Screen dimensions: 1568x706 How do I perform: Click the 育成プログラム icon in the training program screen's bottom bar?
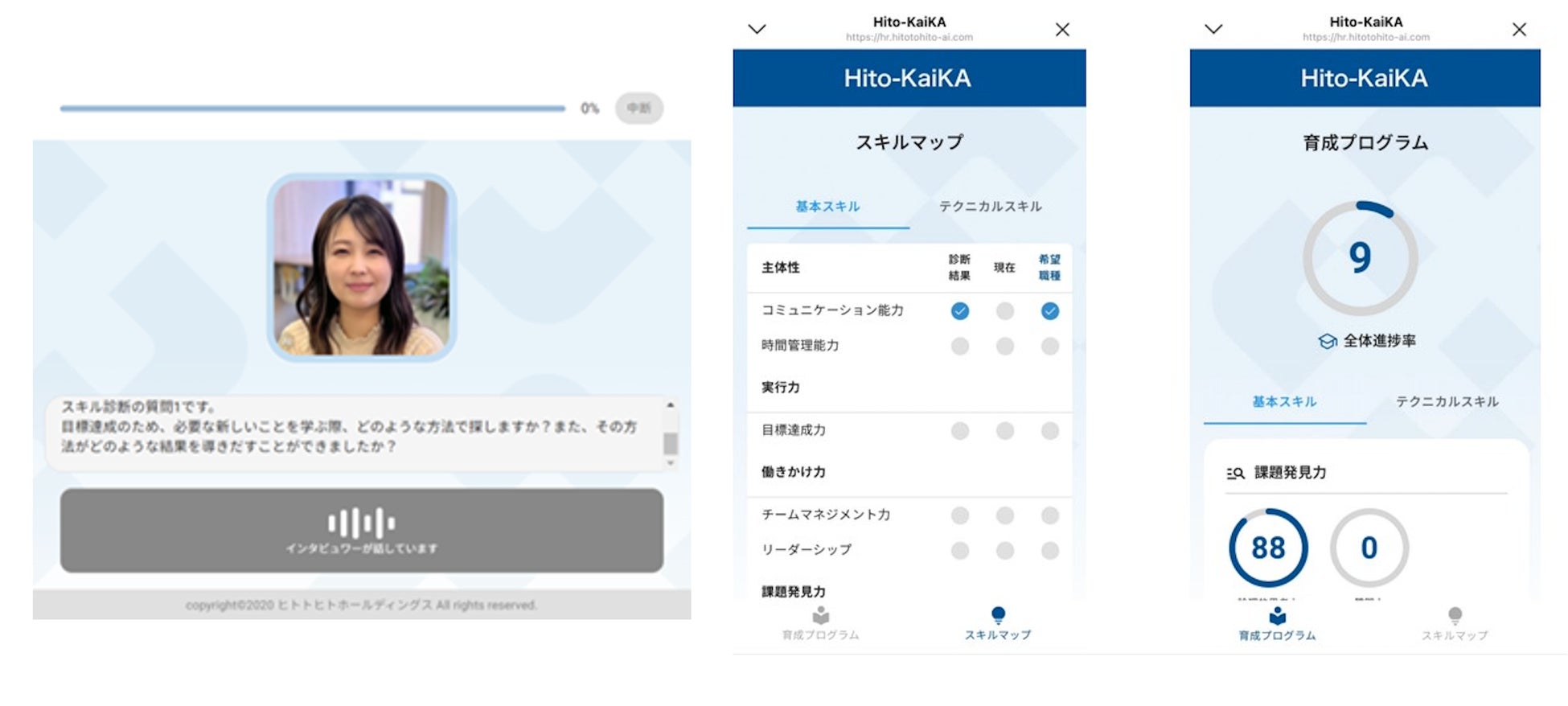pyautogui.click(x=1277, y=617)
